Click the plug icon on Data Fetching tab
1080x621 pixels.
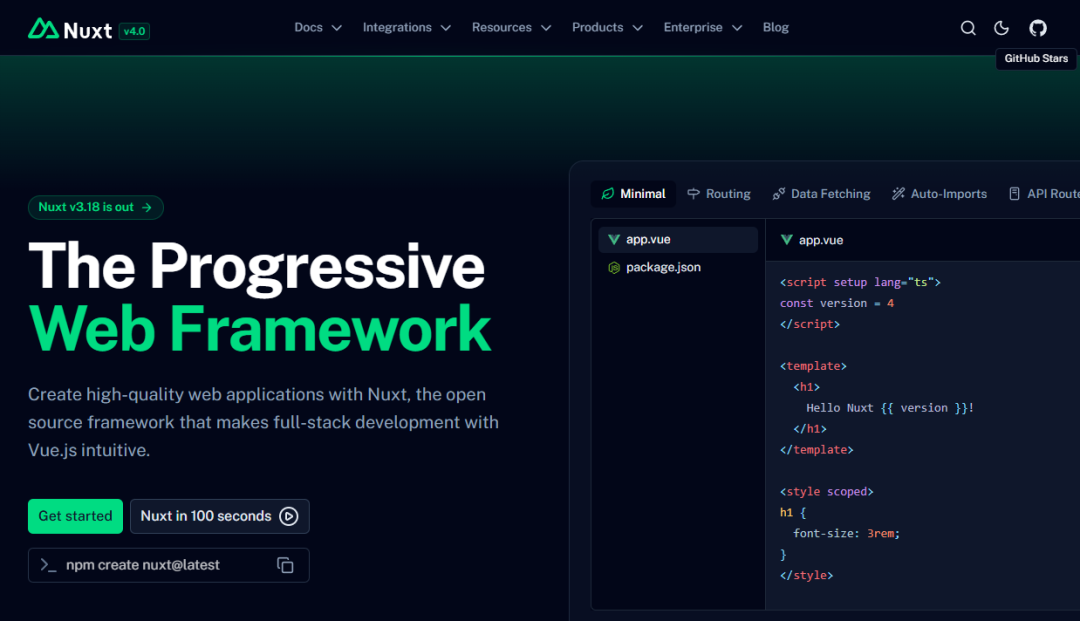[x=779, y=194]
